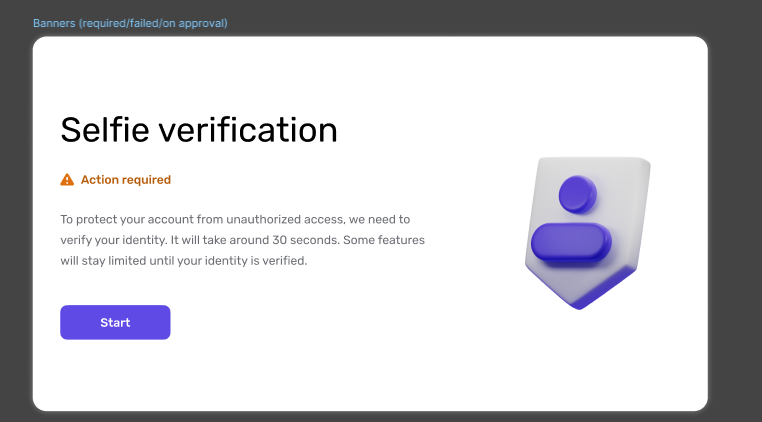The height and width of the screenshot is (422, 762).
Task: Click the word "Action" beside the warning icon
Action: coord(100,180)
